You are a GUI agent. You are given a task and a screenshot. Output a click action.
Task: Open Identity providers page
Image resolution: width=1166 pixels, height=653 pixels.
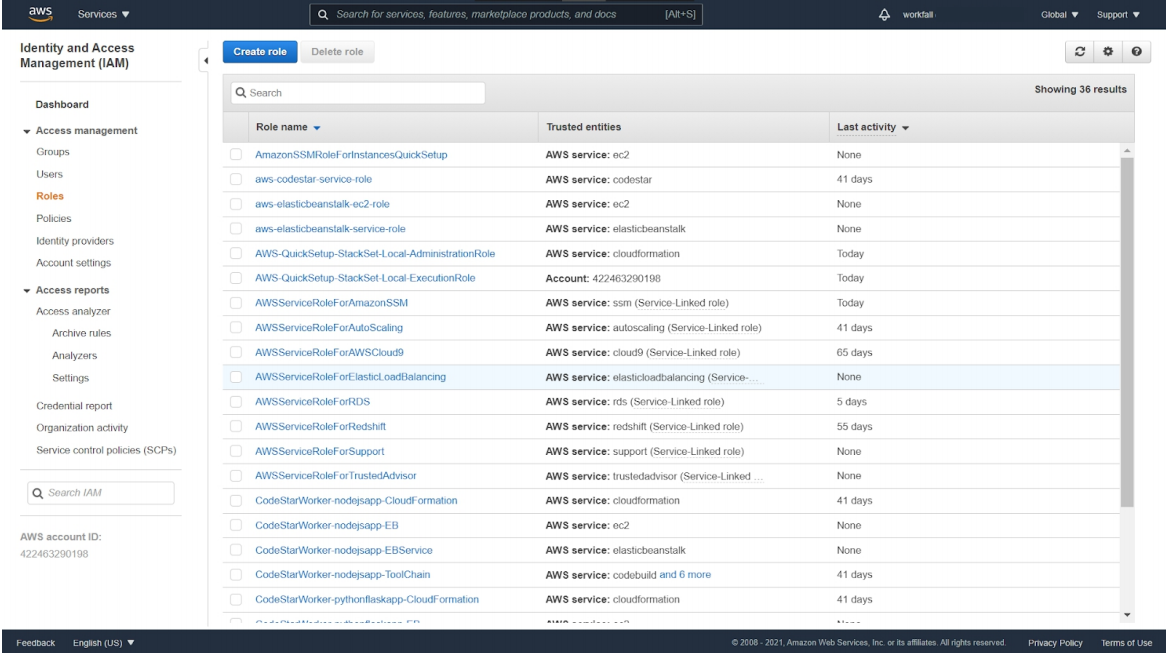75,241
